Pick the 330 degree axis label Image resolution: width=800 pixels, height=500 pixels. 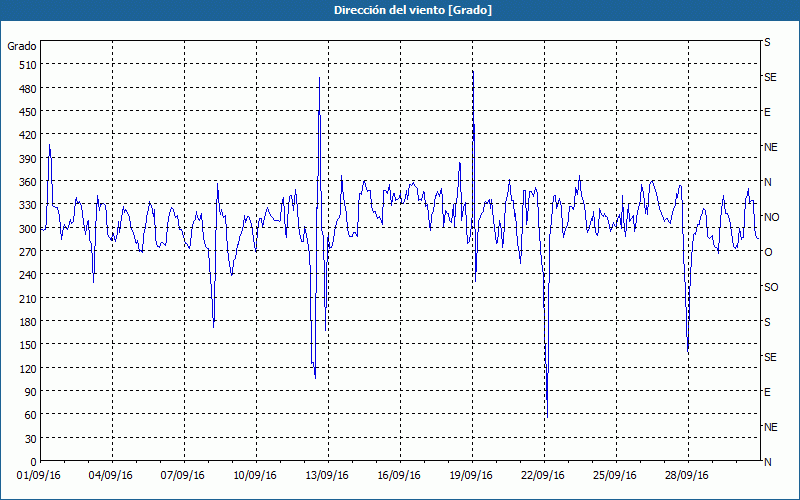point(28,205)
